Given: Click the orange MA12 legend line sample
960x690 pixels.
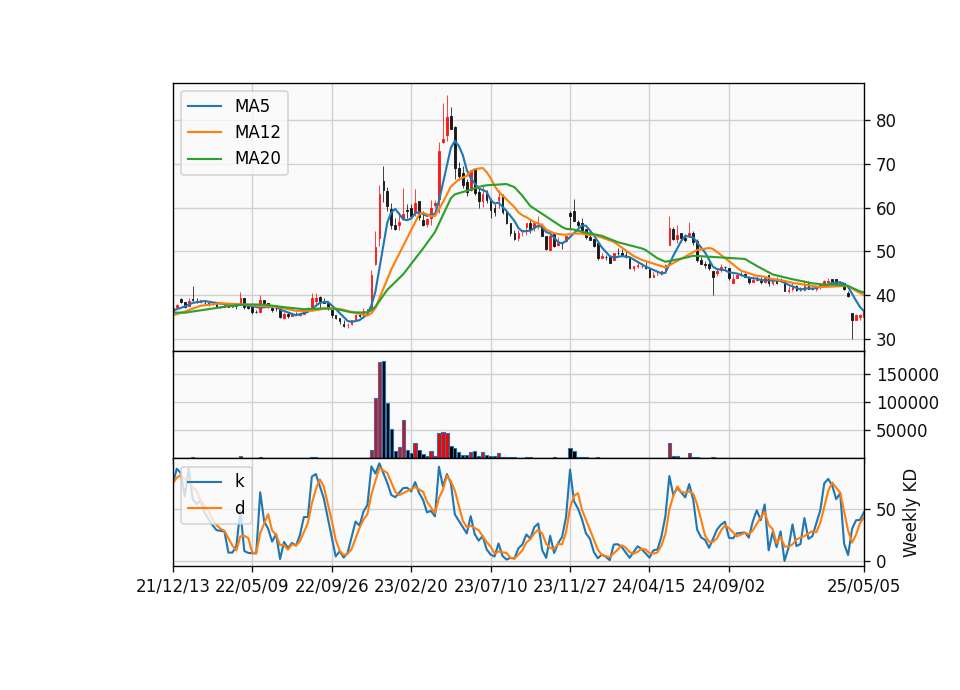Looking at the screenshot, I should tap(204, 132).
